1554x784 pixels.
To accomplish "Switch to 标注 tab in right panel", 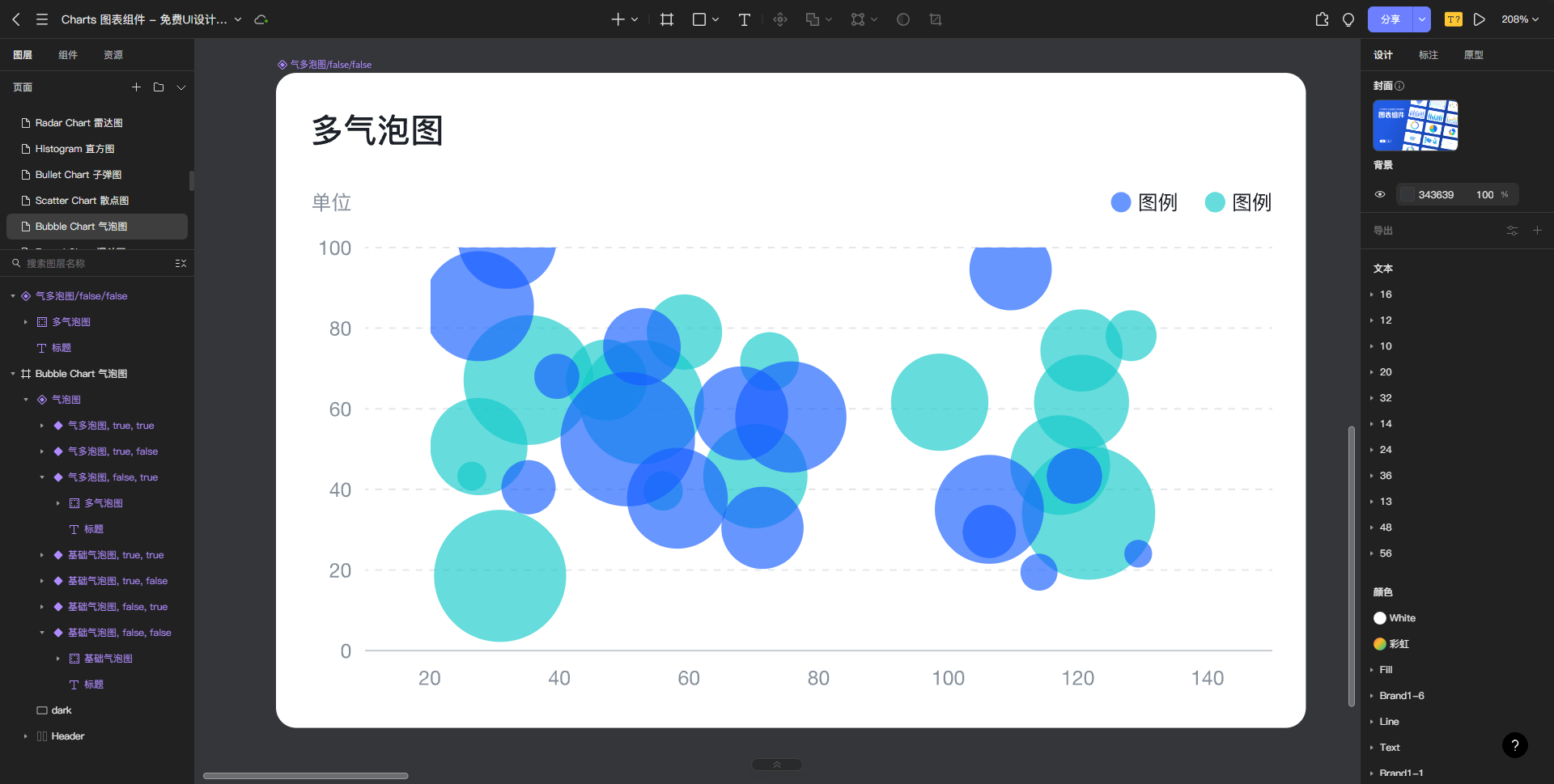I will [1429, 55].
